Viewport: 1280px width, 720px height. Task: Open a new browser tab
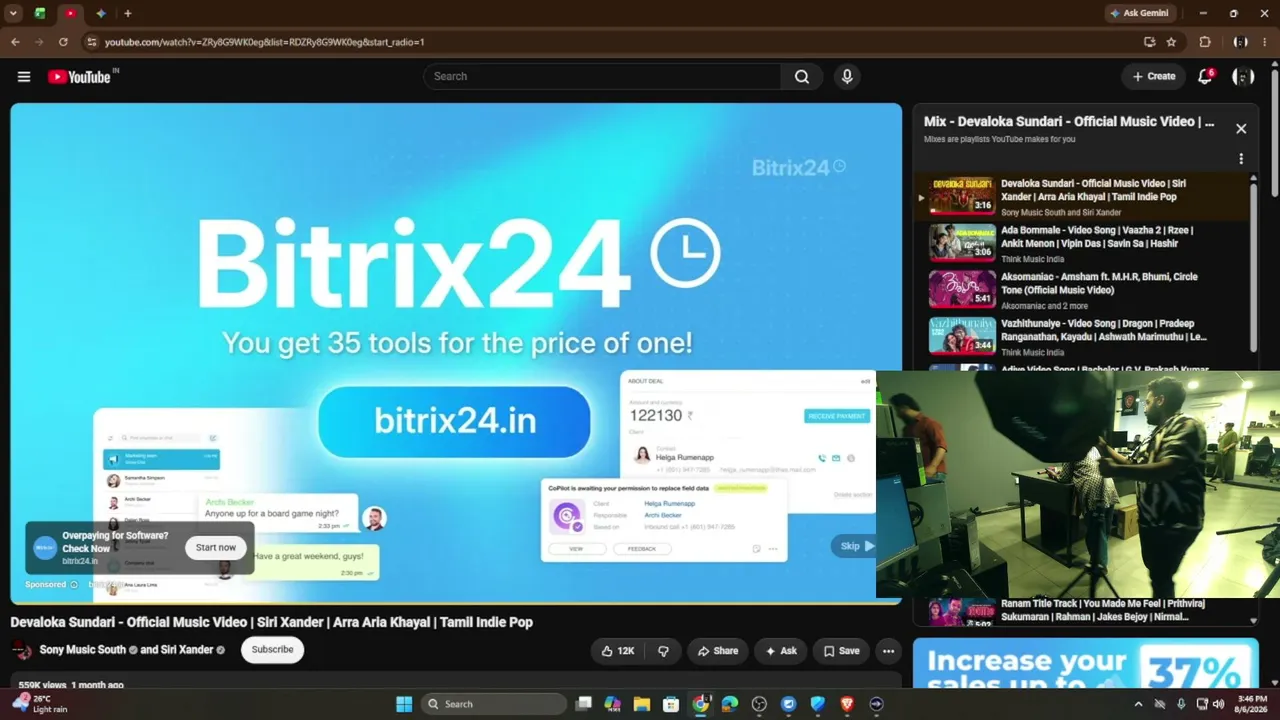pos(127,14)
